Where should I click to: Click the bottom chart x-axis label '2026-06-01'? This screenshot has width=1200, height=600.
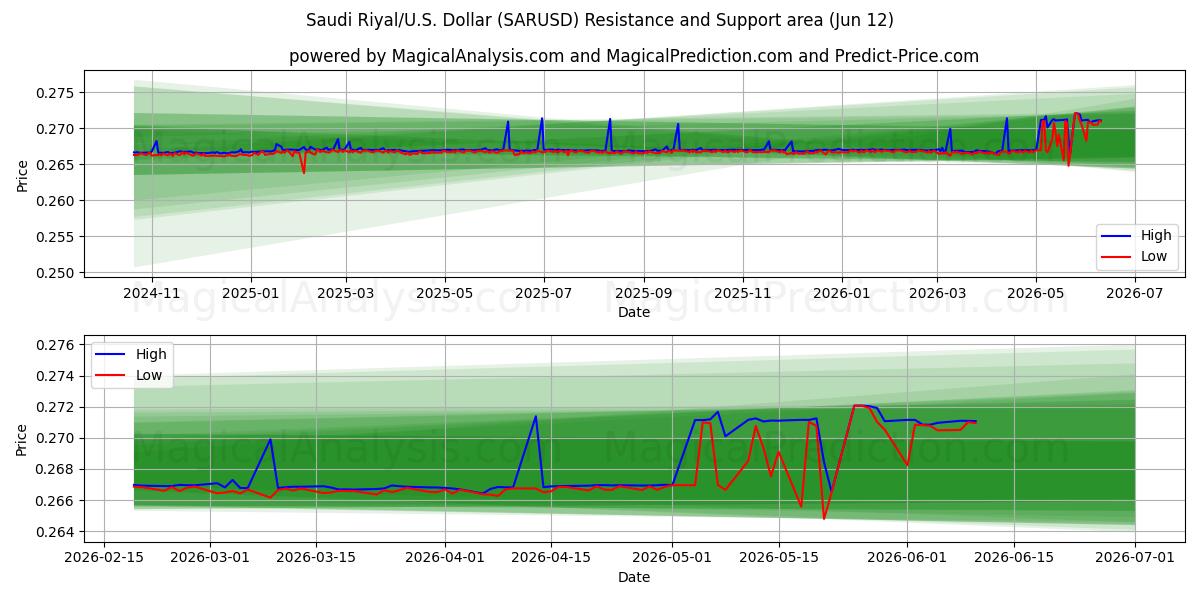908,558
